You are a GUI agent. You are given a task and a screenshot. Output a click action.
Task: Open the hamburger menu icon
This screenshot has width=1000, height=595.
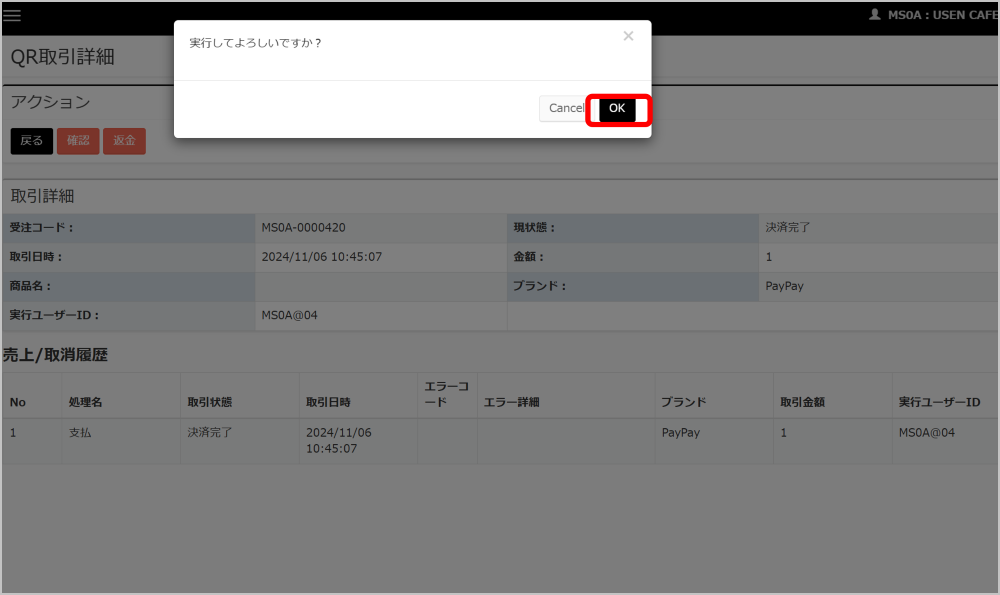click(x=12, y=16)
